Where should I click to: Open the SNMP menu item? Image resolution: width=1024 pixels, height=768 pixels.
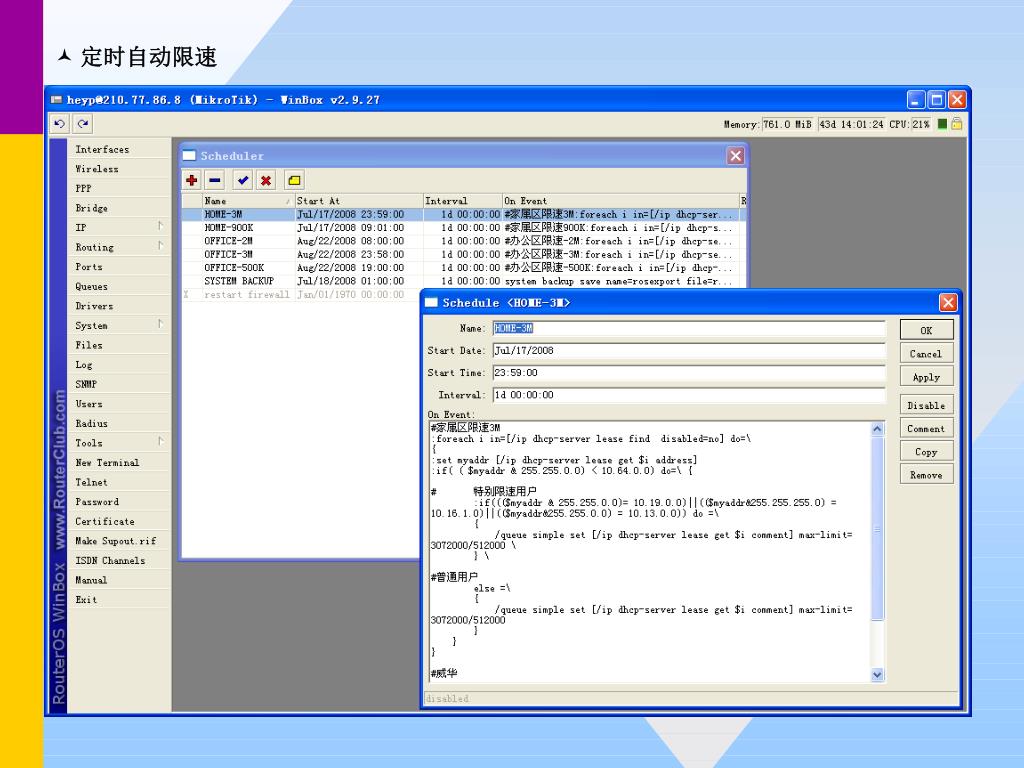click(x=118, y=385)
